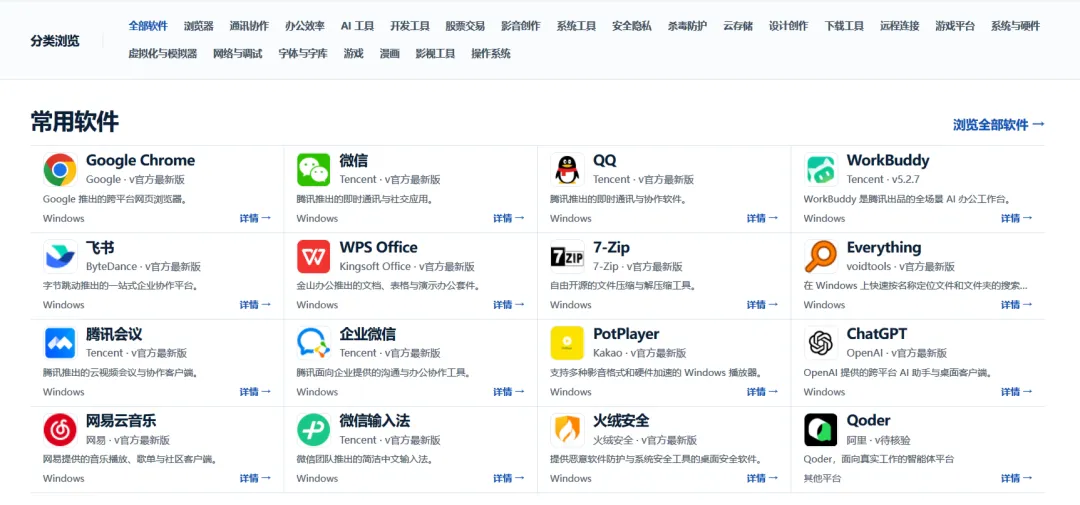Click 详情 on 微信输入法 card
Image resolution: width=1080 pixels, height=505 pixels.
pos(509,477)
